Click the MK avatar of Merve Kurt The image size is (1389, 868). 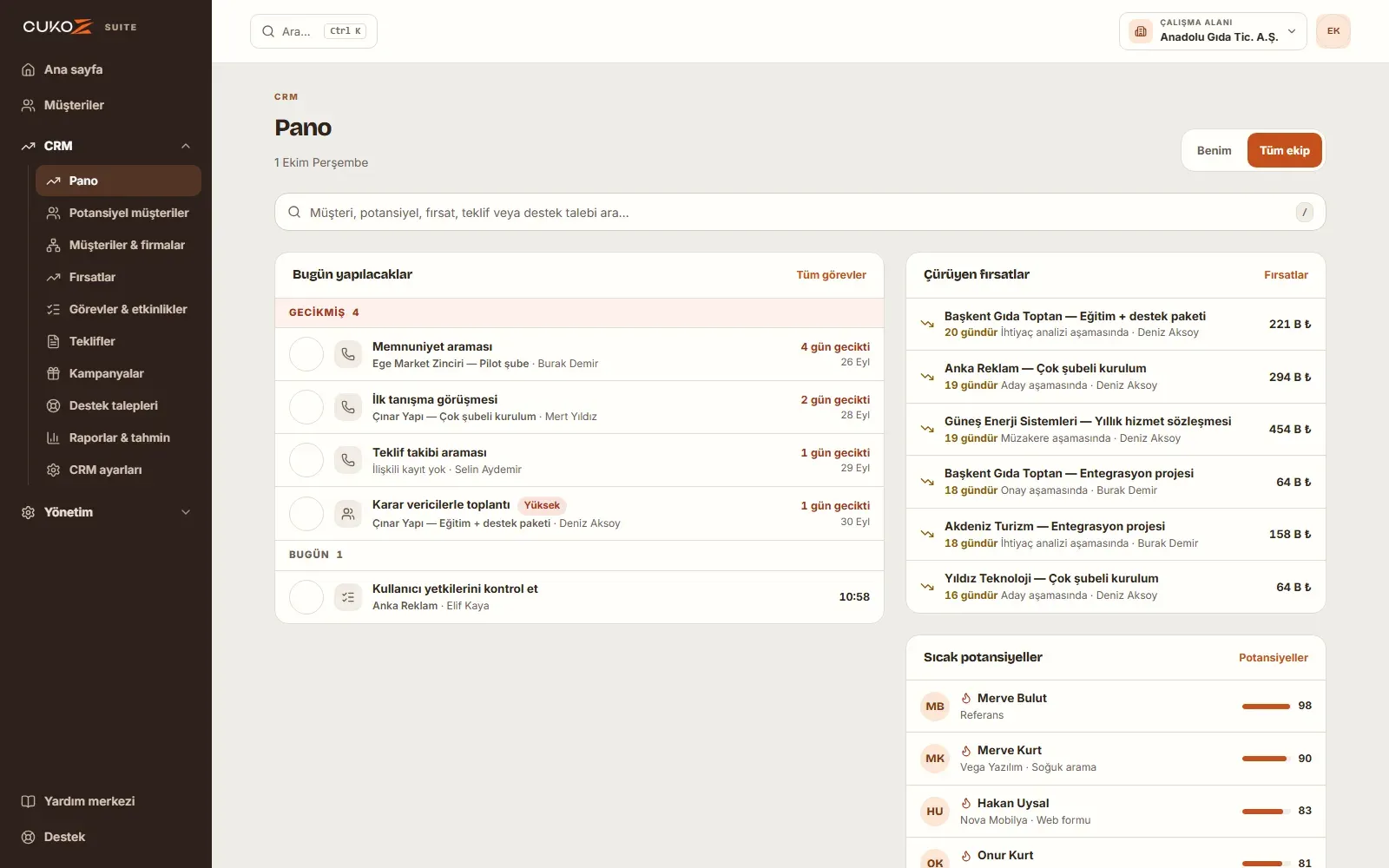935,759
